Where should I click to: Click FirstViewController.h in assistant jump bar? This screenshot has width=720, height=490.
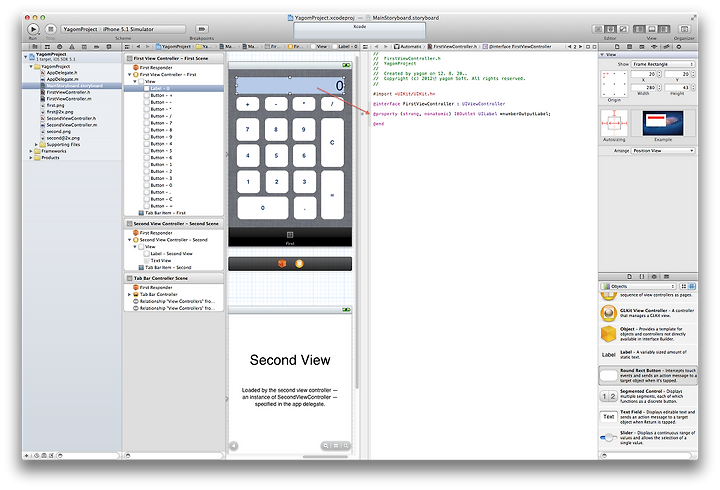pos(452,46)
